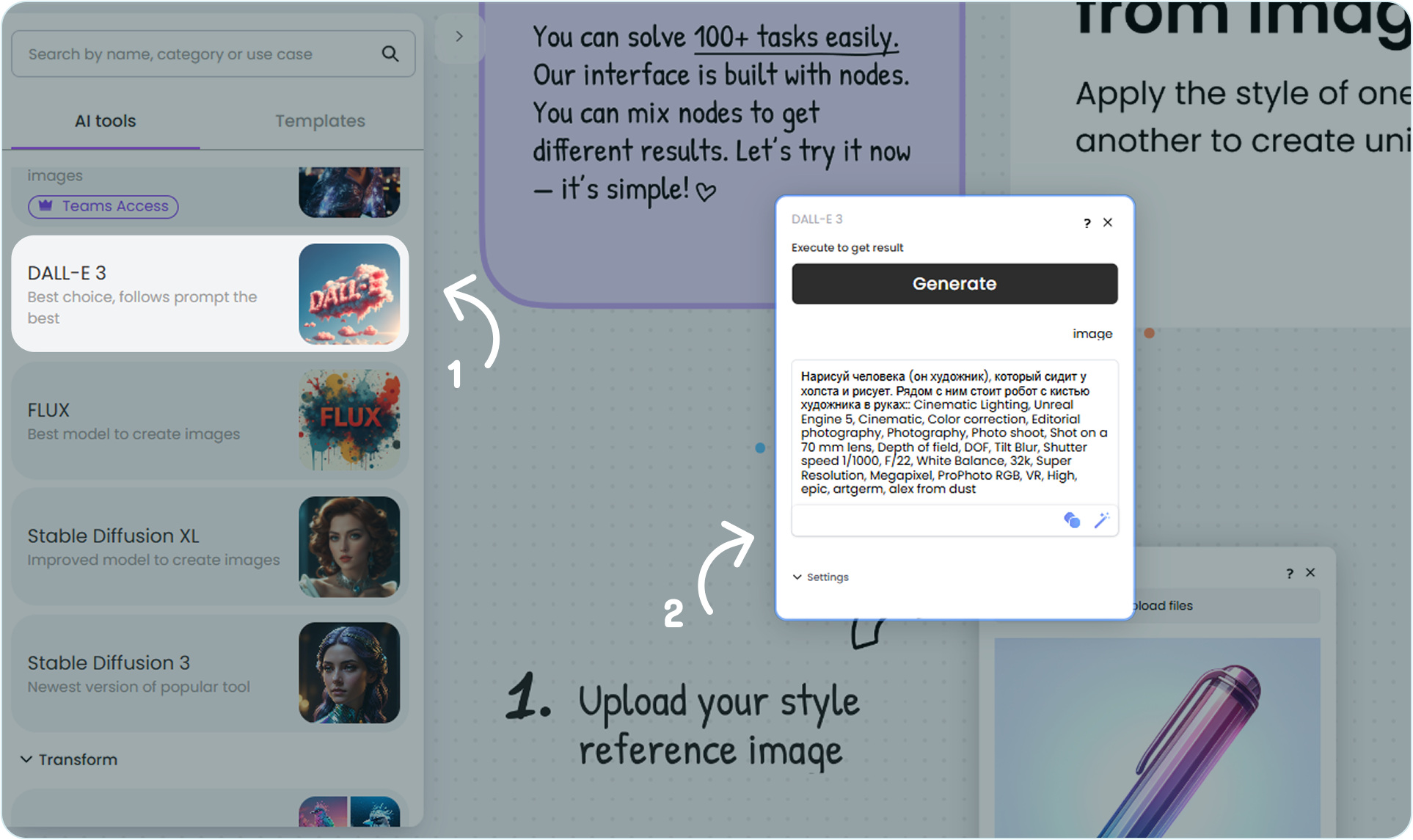
Task: Collapse the Transform category
Action: (x=70, y=759)
